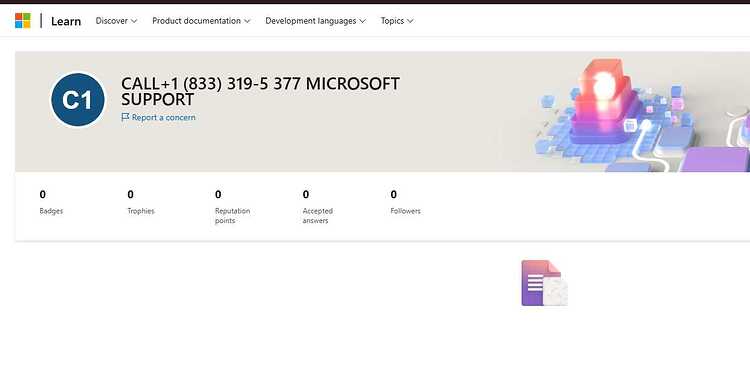Viewport: 750px width, 378px height.
Task: Click the profile banner illustration
Action: 641,115
